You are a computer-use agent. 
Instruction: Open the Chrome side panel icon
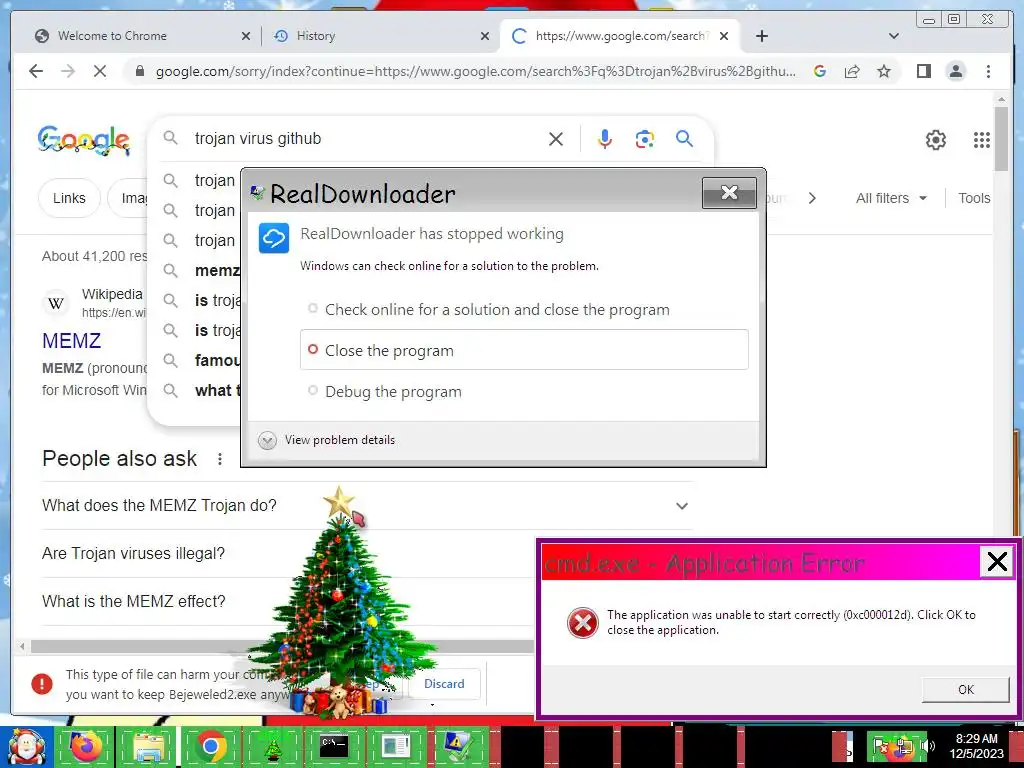pos(923,71)
